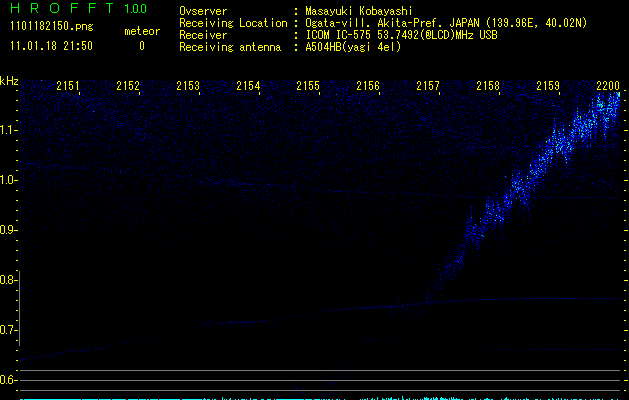This screenshot has height=400, width=629.
Task: Click time marker 2200
Action: [608, 86]
